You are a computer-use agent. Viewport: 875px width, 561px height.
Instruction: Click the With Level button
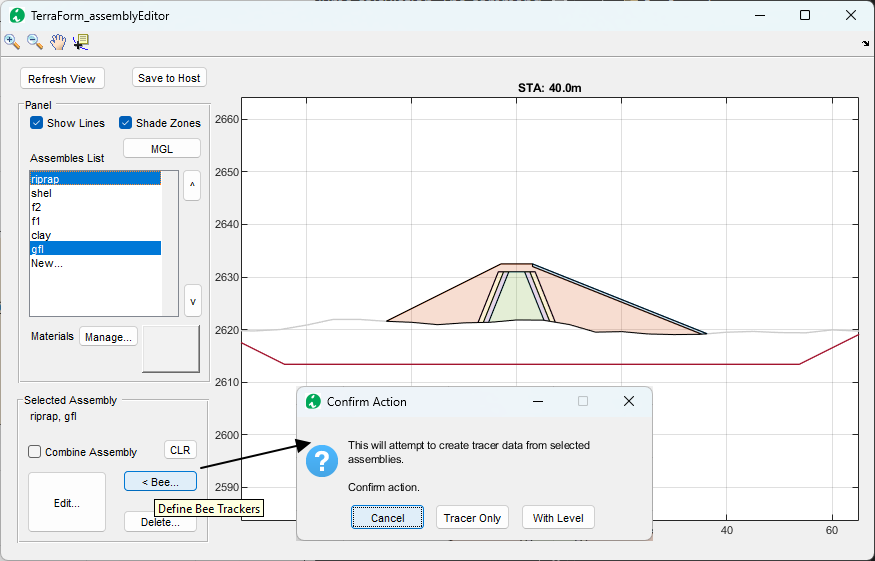pos(559,517)
